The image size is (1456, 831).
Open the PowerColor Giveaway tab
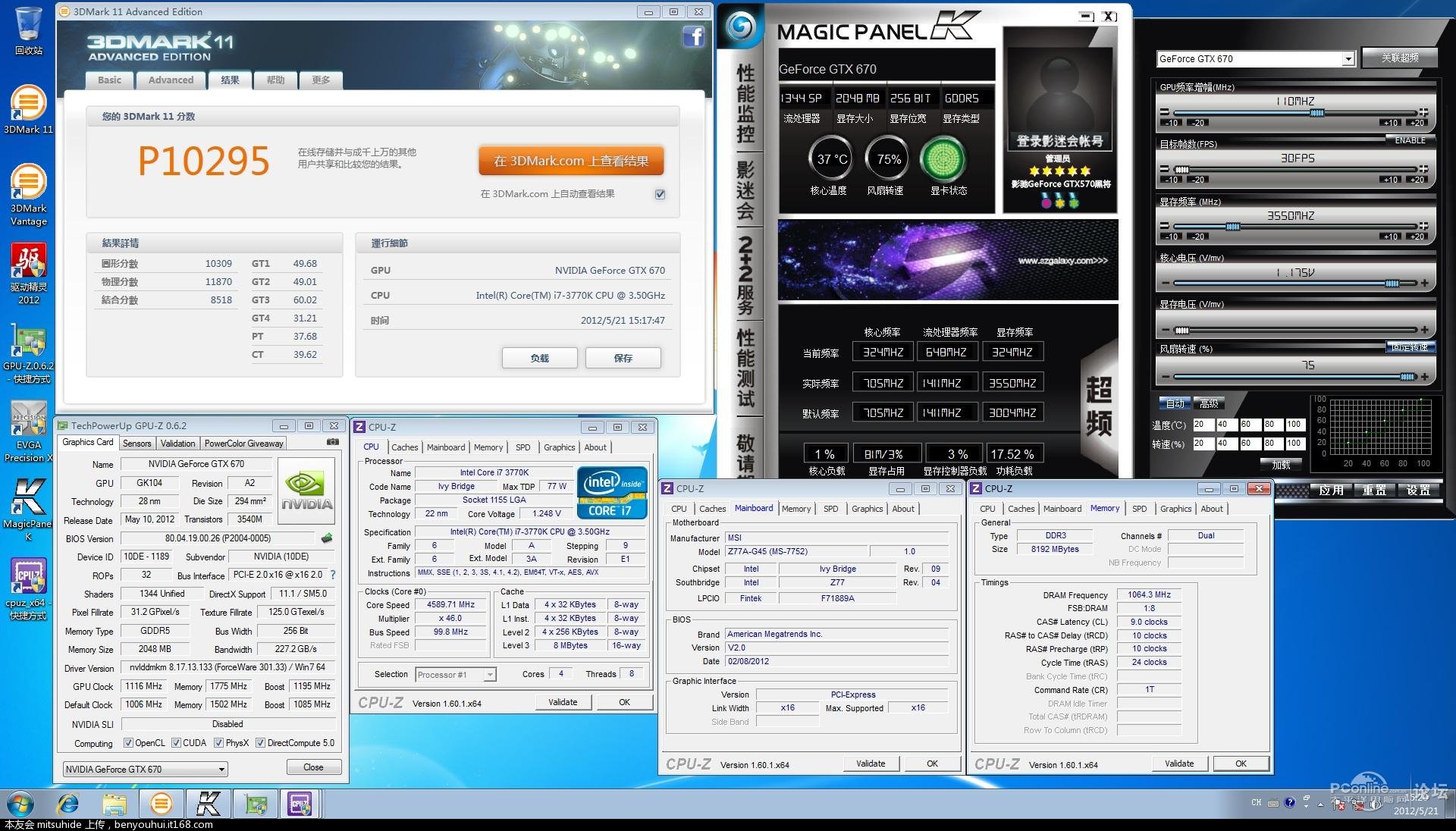coord(243,444)
